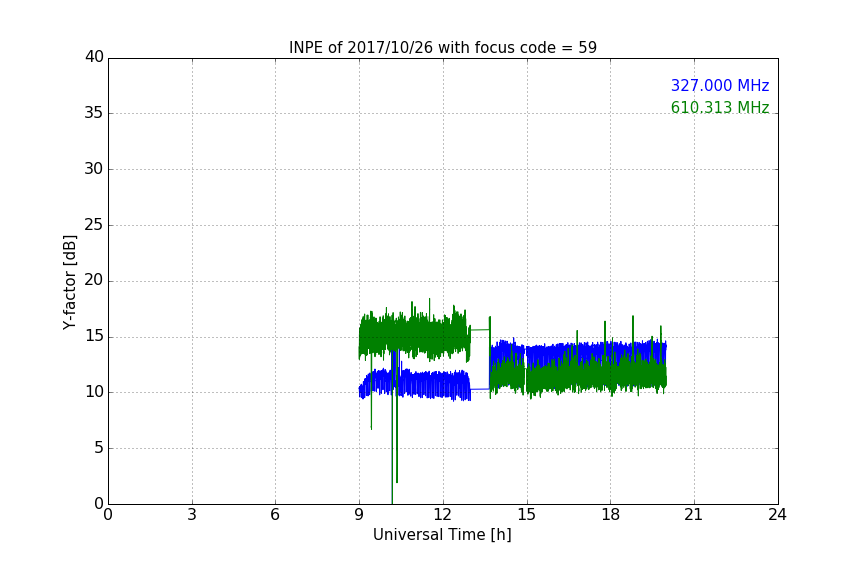This screenshot has height=576, width=864.
Task: Click the x-axis tick label 3
Action: tap(192, 515)
